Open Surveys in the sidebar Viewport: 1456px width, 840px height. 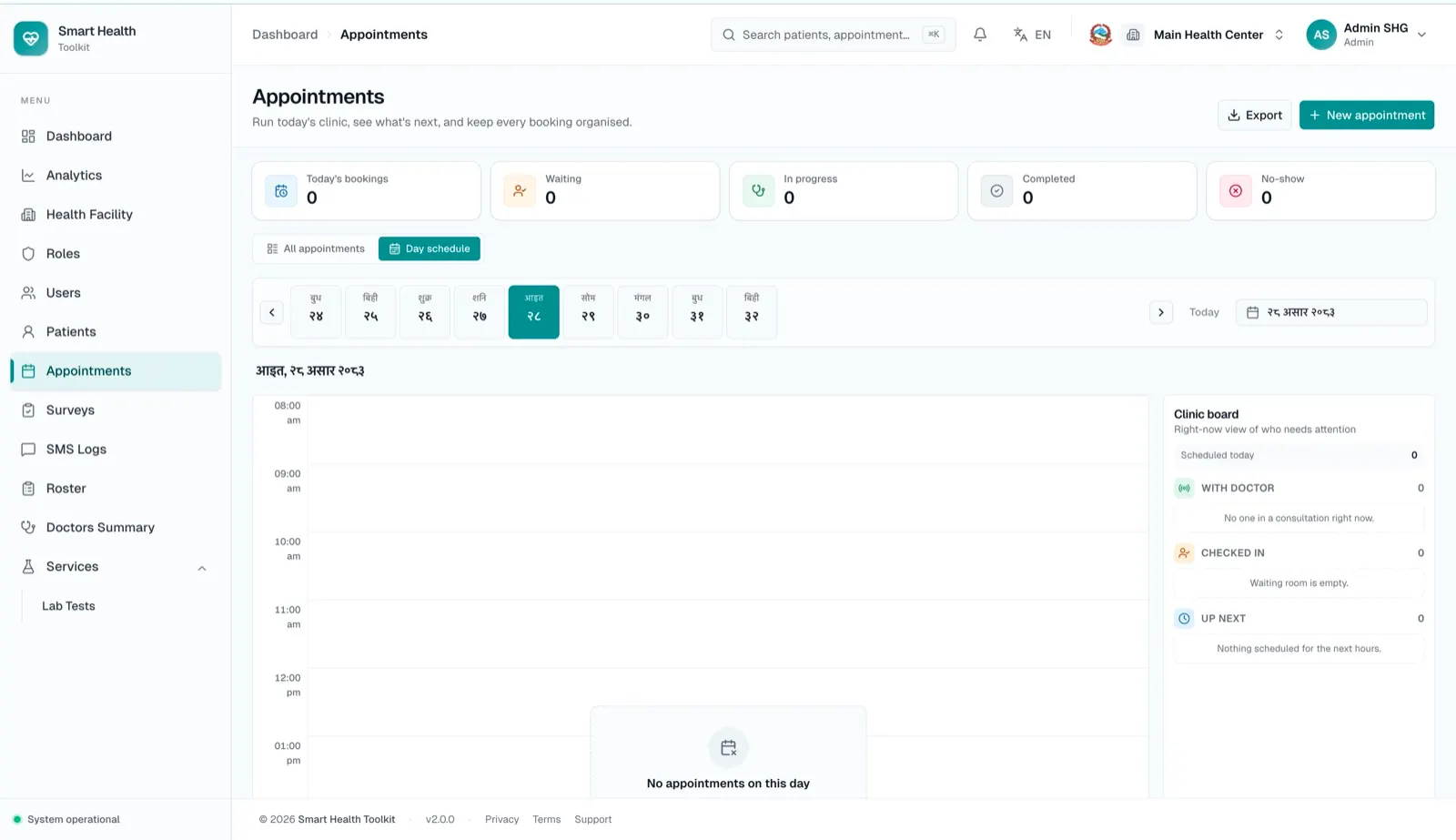coord(116,410)
